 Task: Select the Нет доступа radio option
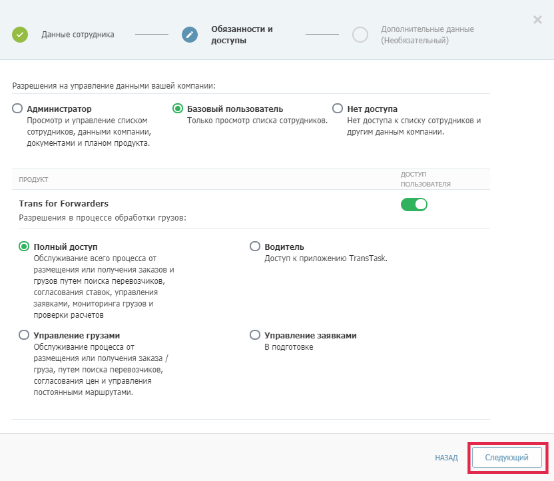[x=337, y=108]
